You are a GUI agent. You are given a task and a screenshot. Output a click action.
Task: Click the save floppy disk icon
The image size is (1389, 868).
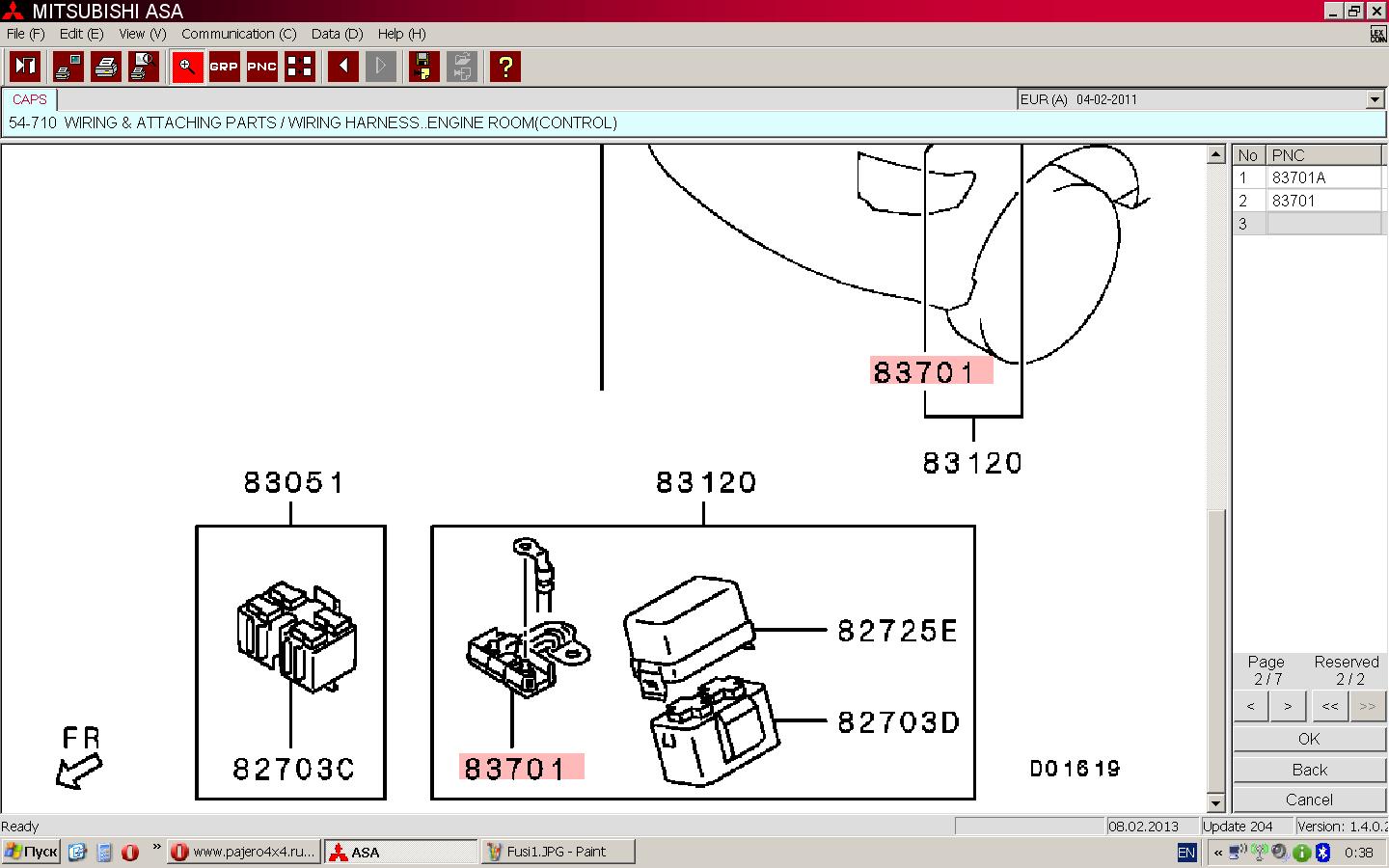click(423, 67)
